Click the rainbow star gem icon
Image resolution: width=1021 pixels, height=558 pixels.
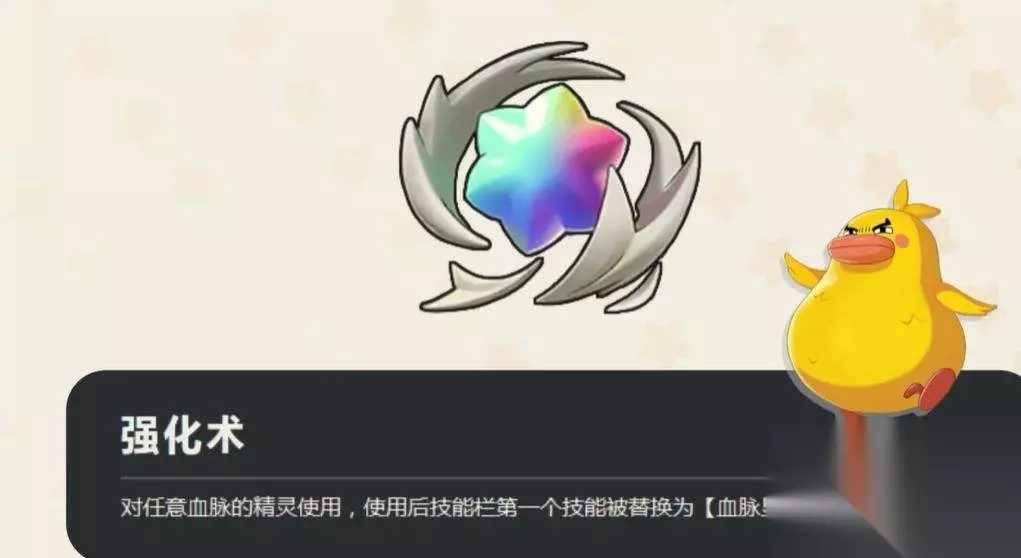pos(546,168)
